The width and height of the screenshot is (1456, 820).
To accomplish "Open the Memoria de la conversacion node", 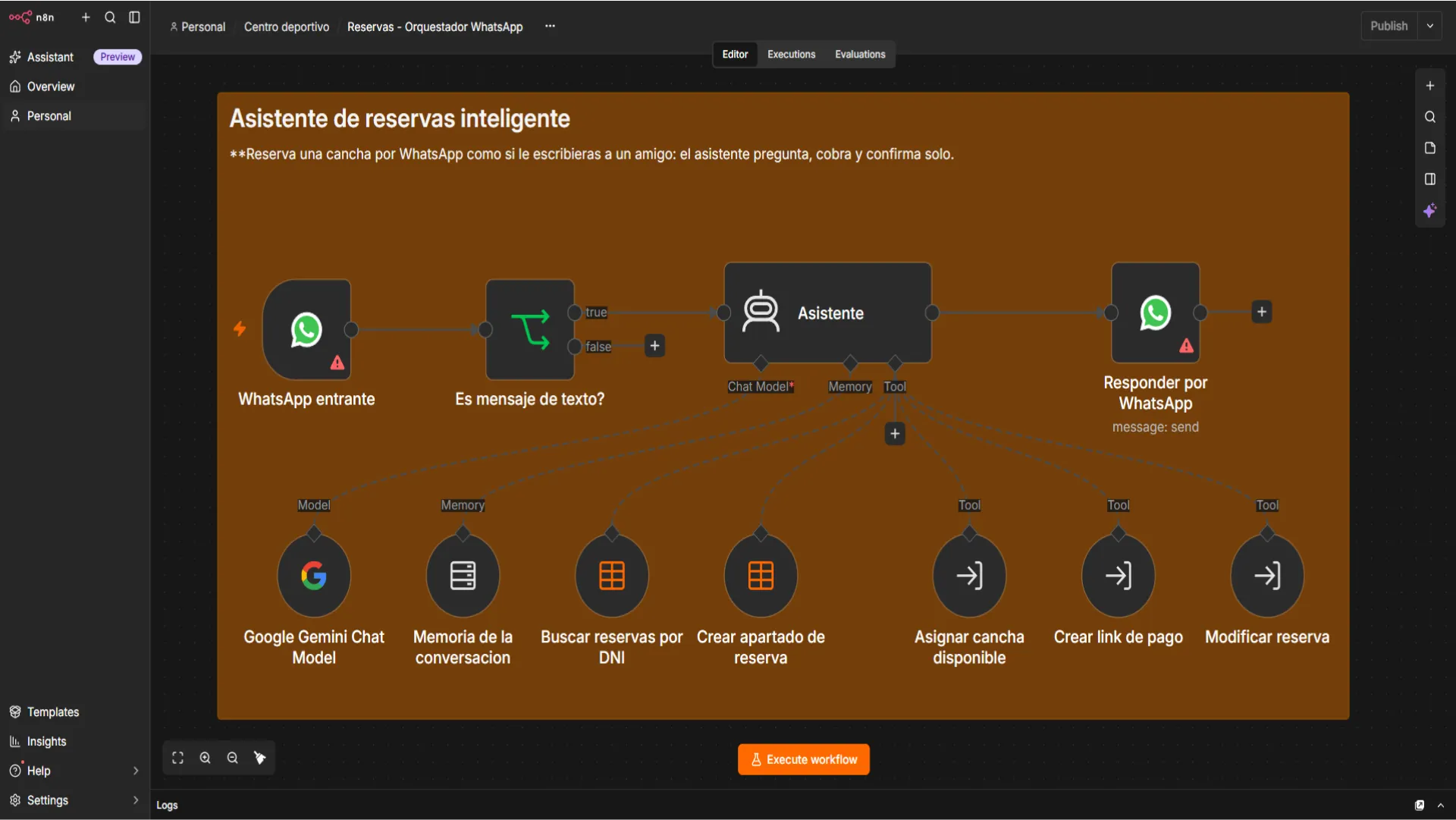I will [463, 576].
